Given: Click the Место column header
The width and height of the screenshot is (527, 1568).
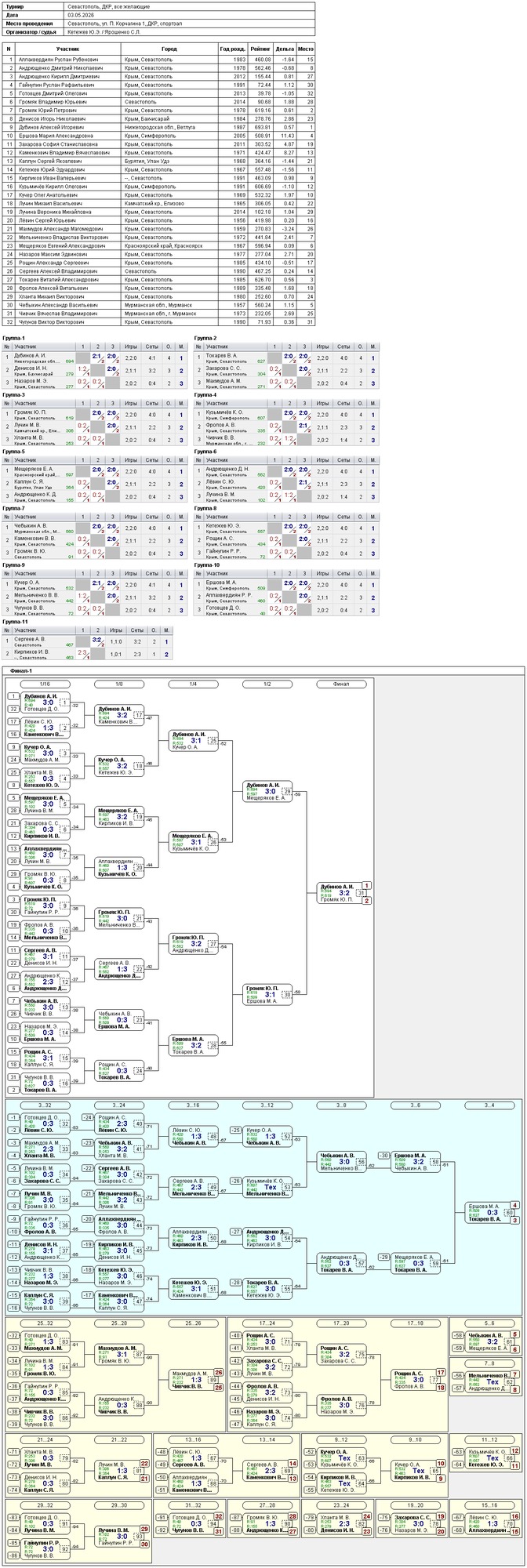Looking at the screenshot, I should pyautogui.click(x=306, y=49).
